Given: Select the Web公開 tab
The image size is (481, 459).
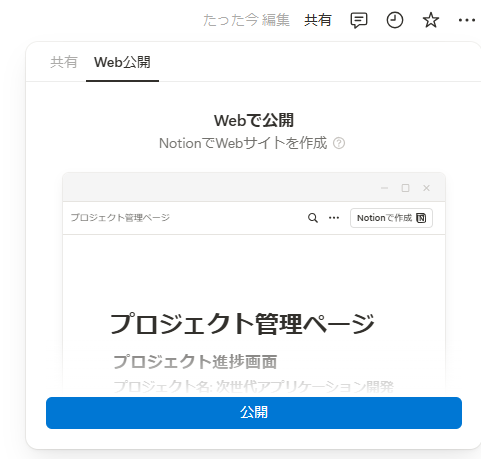Looking at the screenshot, I should click(x=122, y=62).
